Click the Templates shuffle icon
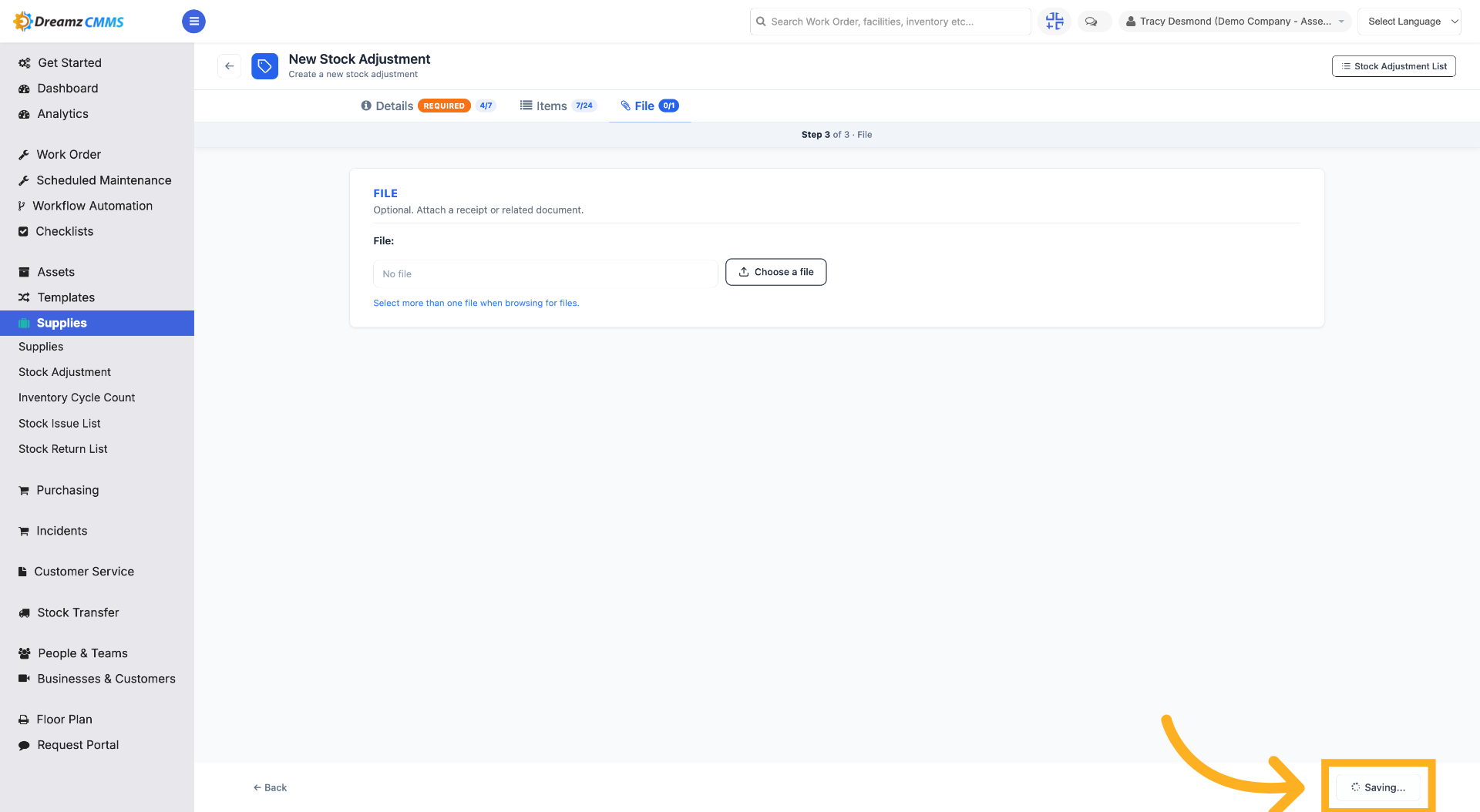 pyautogui.click(x=25, y=297)
